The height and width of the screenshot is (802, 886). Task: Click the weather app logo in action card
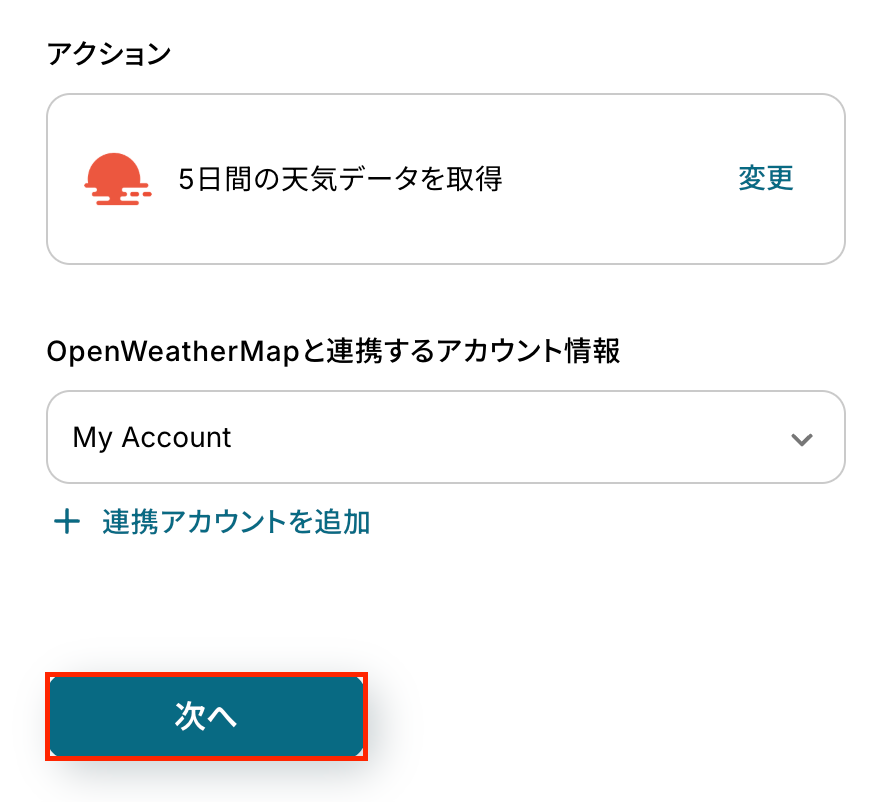[117, 180]
